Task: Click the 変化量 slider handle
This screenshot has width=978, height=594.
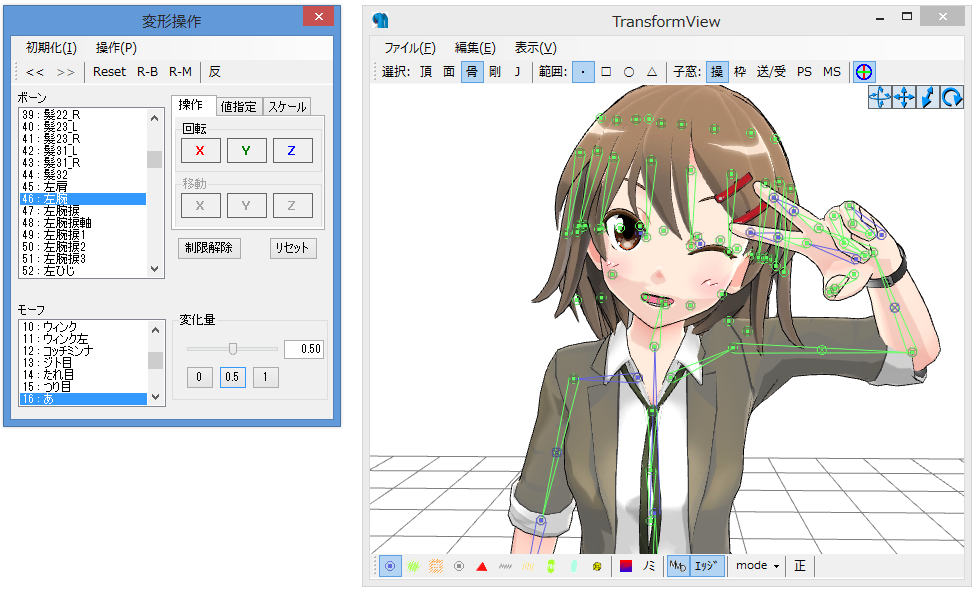Action: point(233,348)
